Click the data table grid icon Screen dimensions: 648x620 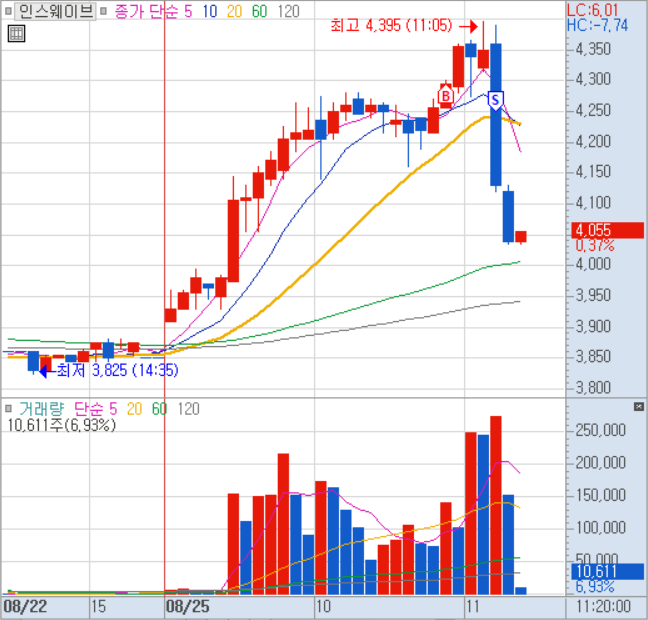click(15, 33)
